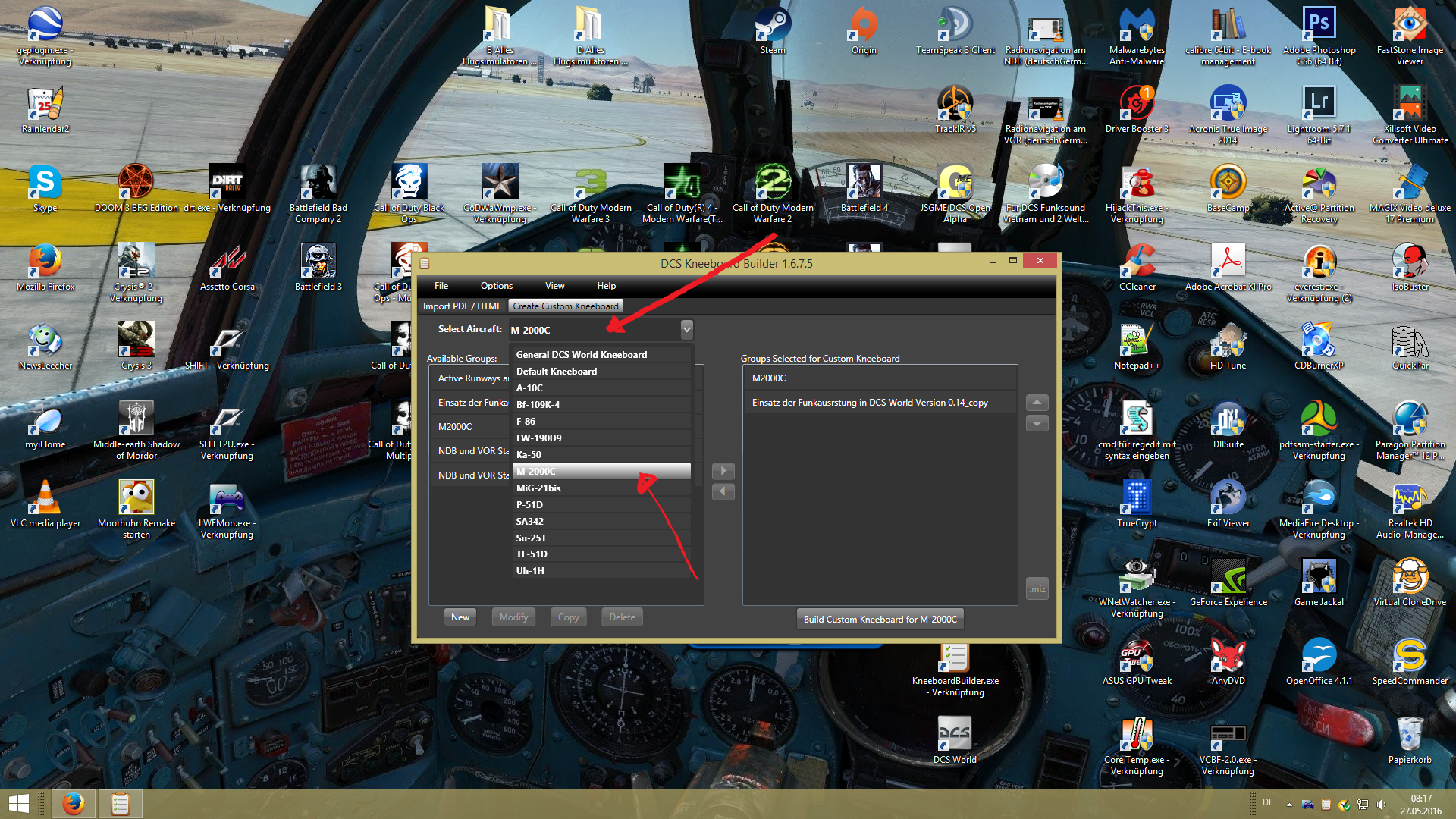Click the Modify group button

[513, 617]
